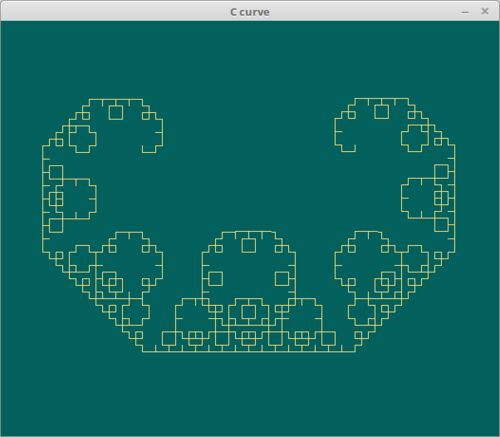The width and height of the screenshot is (500, 437).
Task: Select the upper square on the right edge
Action: (441, 171)
